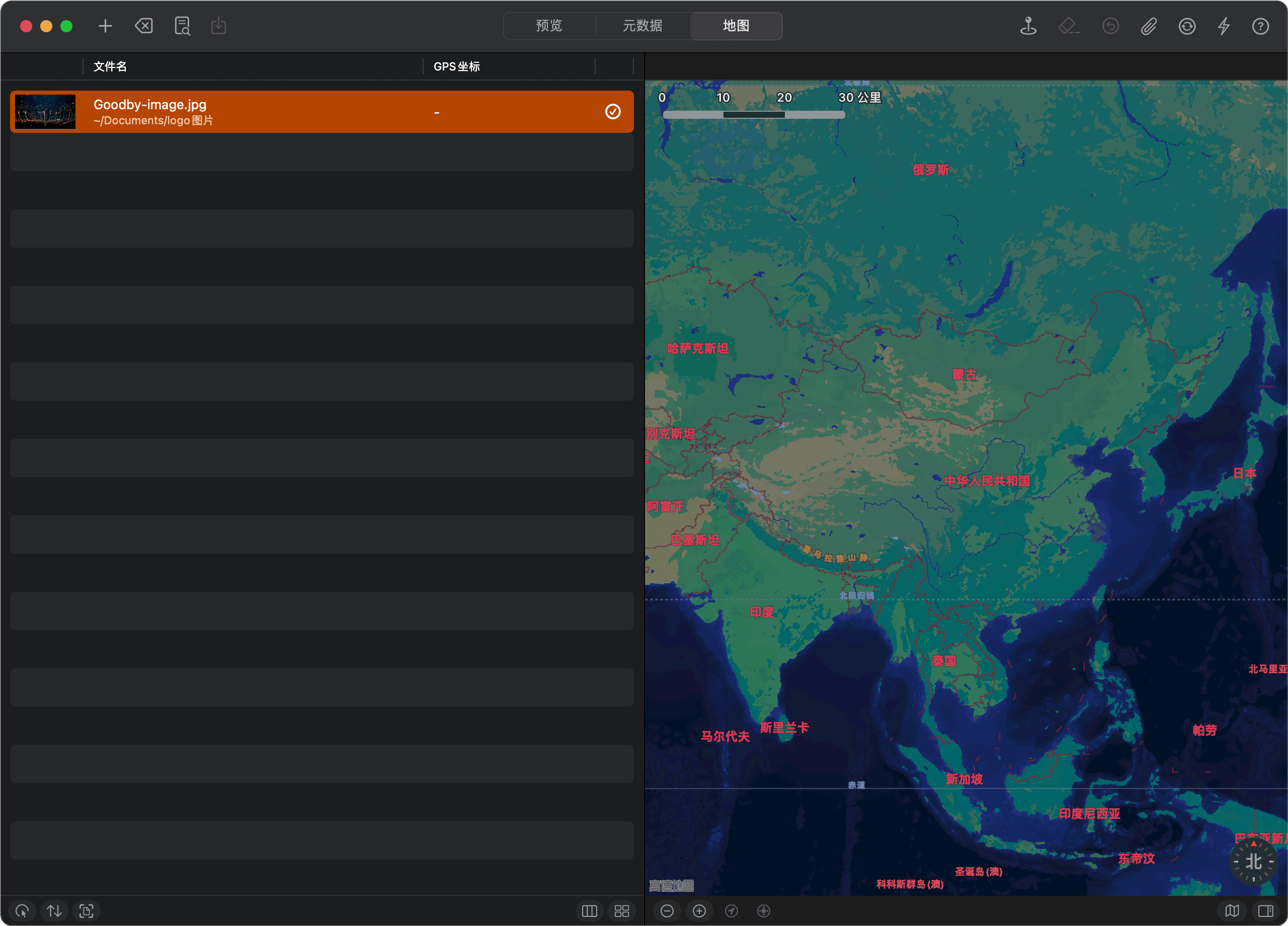1288x926 pixels.
Task: Open help with the question mark icon
Action: pyautogui.click(x=1260, y=26)
